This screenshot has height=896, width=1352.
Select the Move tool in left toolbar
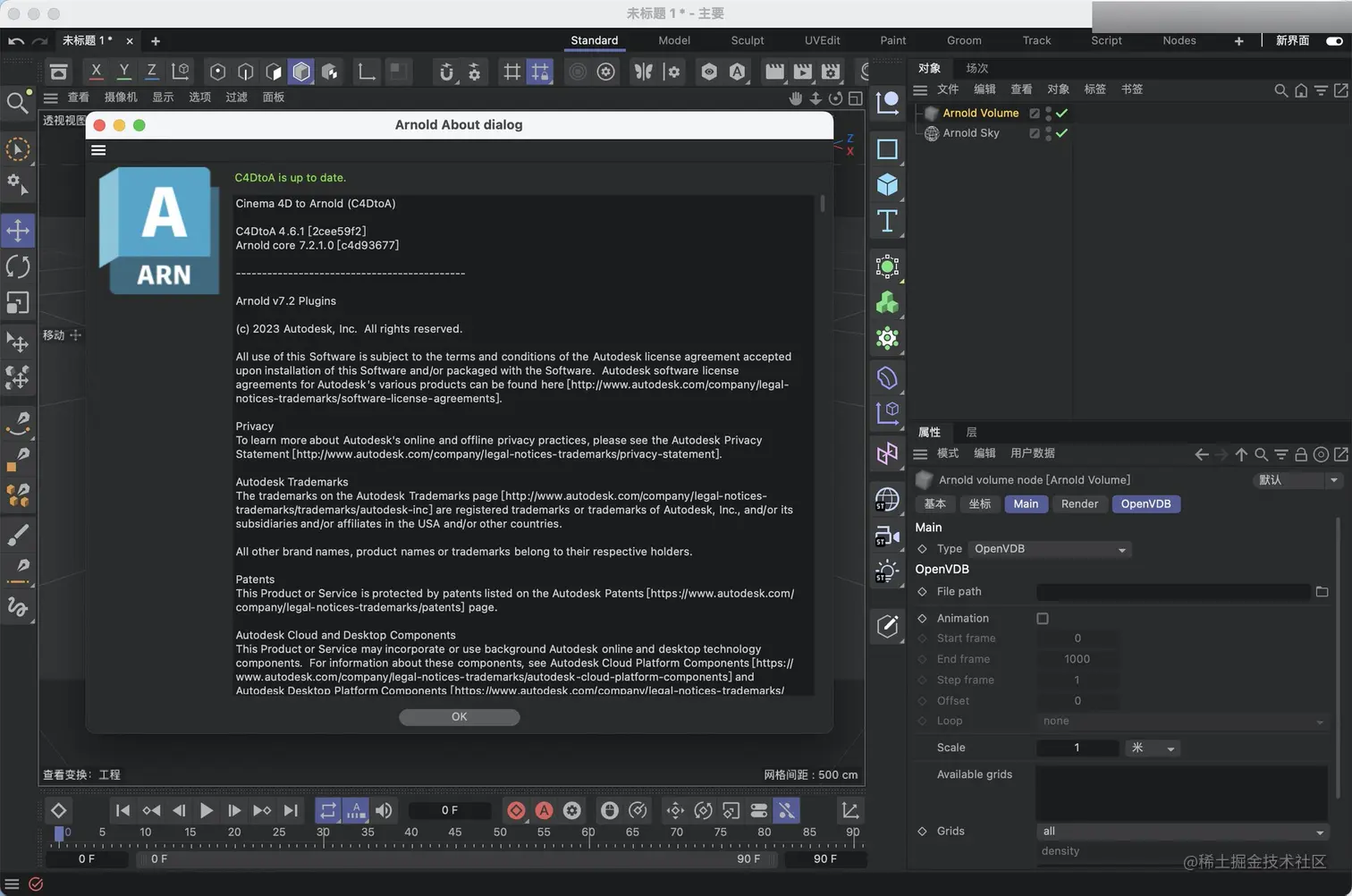18,231
